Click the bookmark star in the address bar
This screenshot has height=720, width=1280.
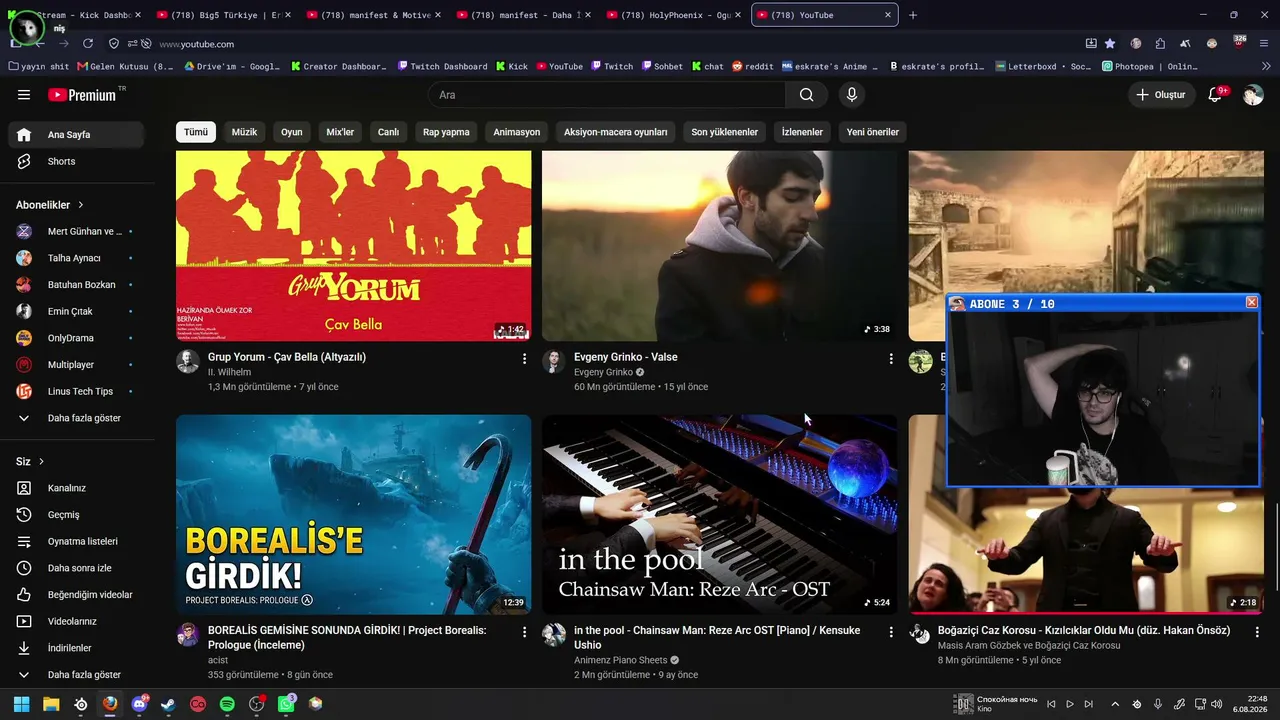point(1110,44)
